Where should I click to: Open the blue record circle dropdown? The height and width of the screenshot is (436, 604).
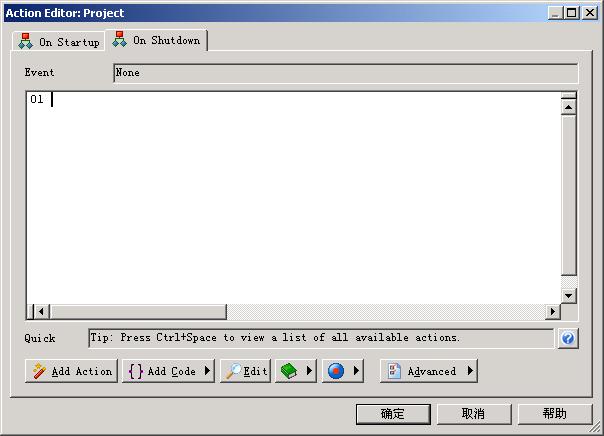(342, 371)
